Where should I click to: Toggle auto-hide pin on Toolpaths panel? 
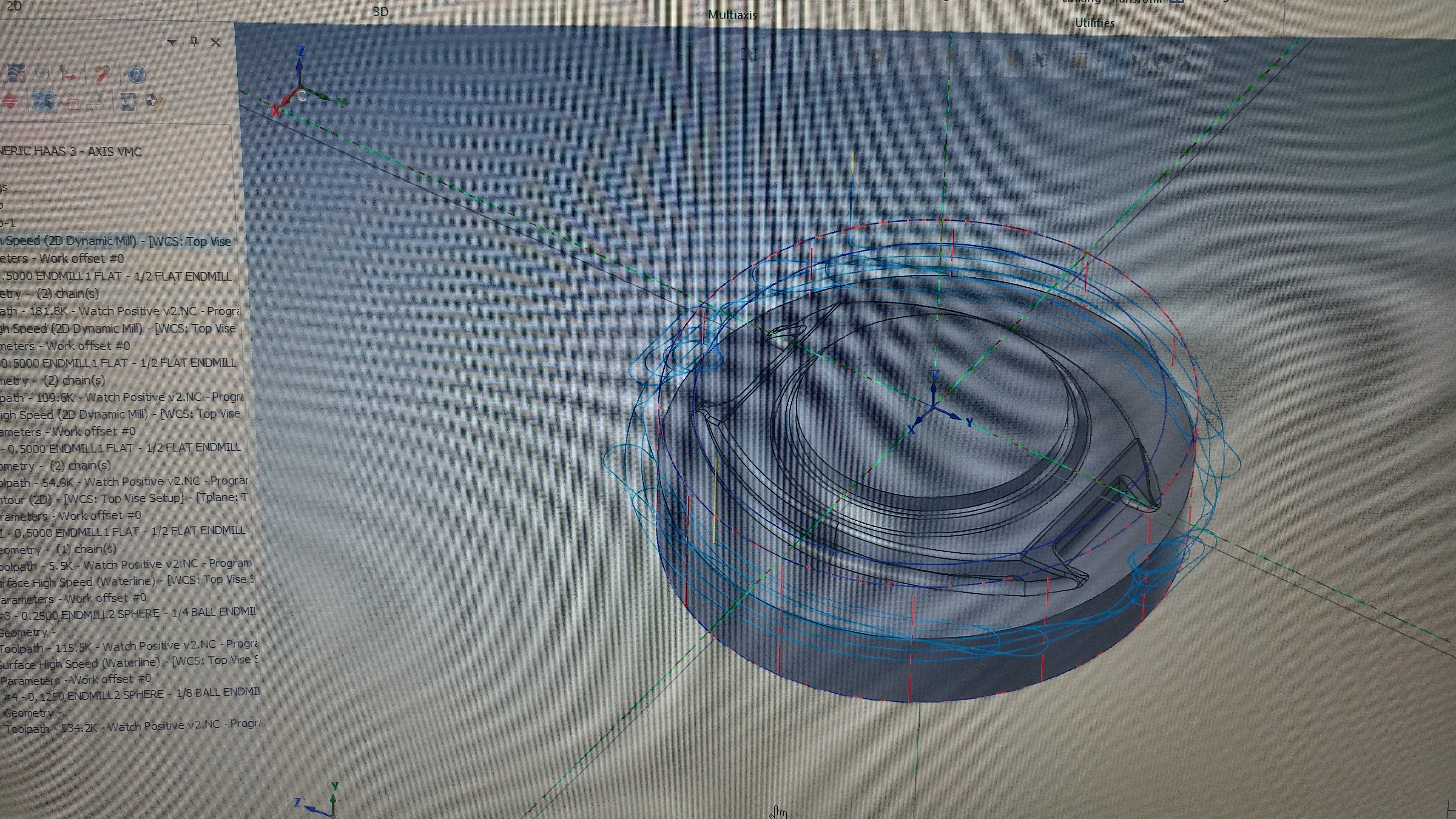pyautogui.click(x=194, y=41)
